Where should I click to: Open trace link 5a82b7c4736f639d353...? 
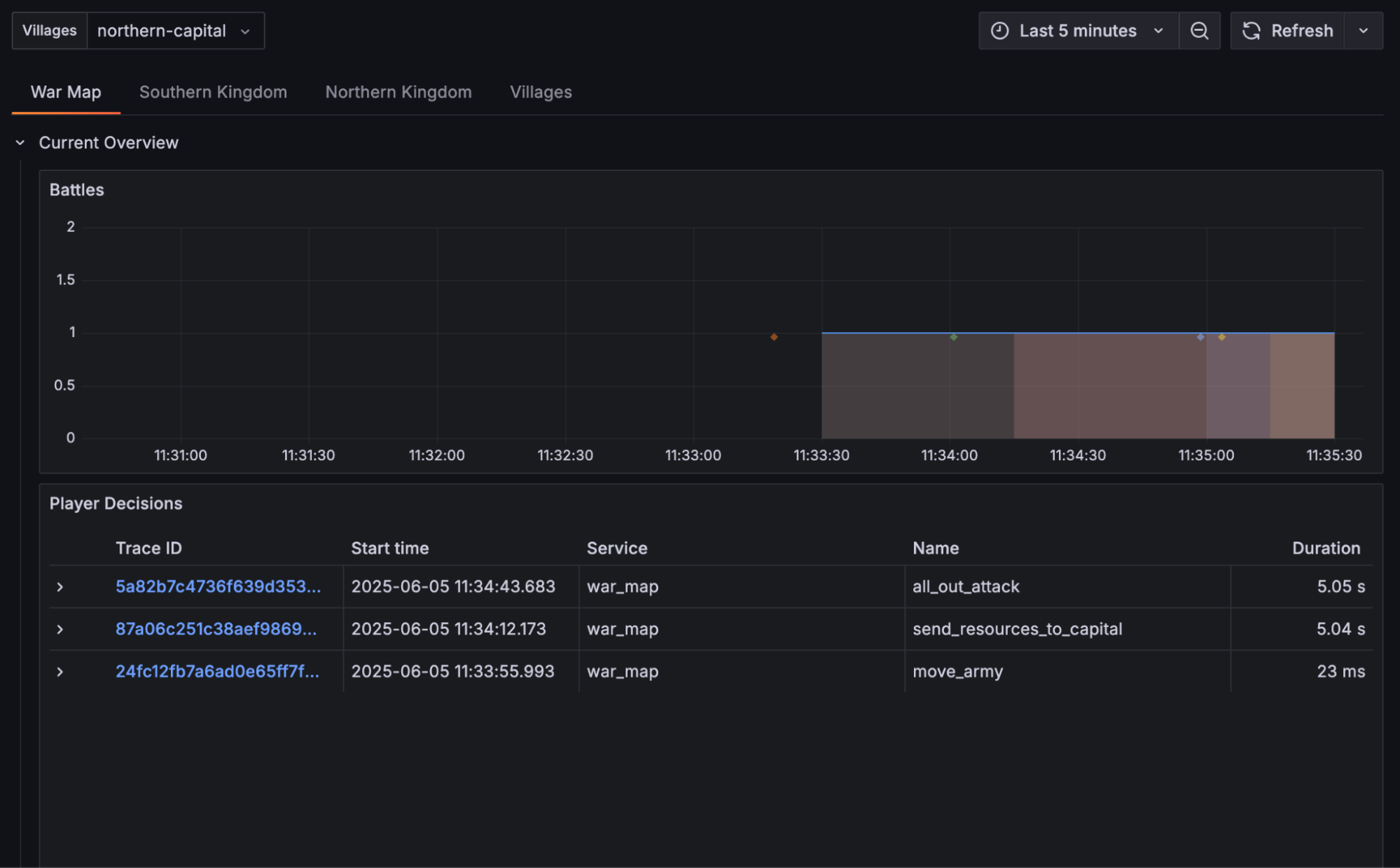pos(218,586)
